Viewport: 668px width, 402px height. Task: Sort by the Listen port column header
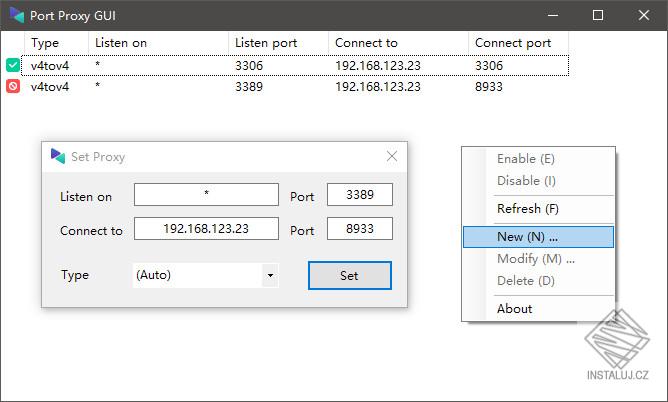[x=279, y=43]
